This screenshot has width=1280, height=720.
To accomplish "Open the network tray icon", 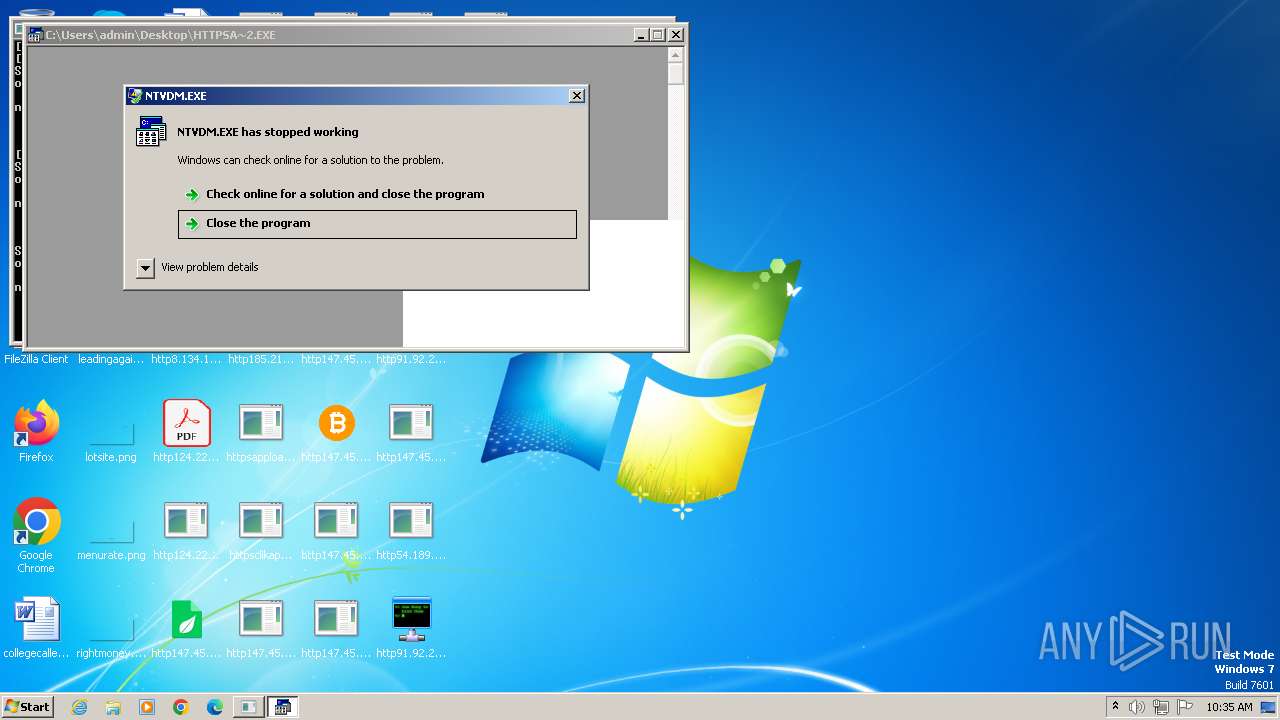I will point(1160,707).
